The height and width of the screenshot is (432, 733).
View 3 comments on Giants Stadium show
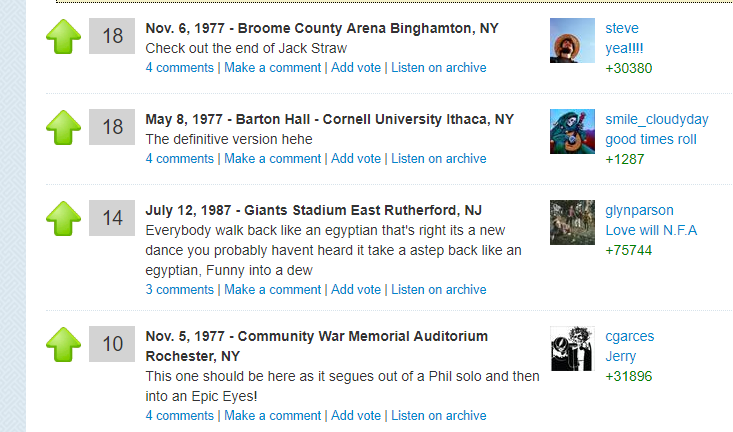(x=180, y=290)
